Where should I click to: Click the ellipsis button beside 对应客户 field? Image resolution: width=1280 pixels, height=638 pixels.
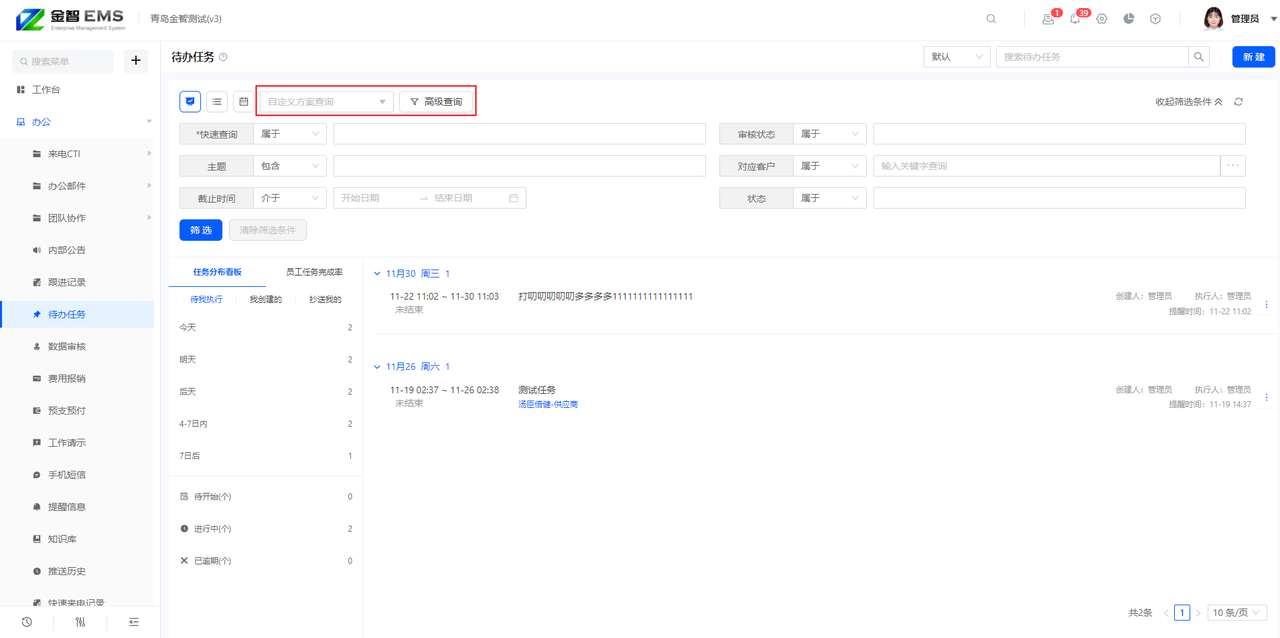[1233, 166]
